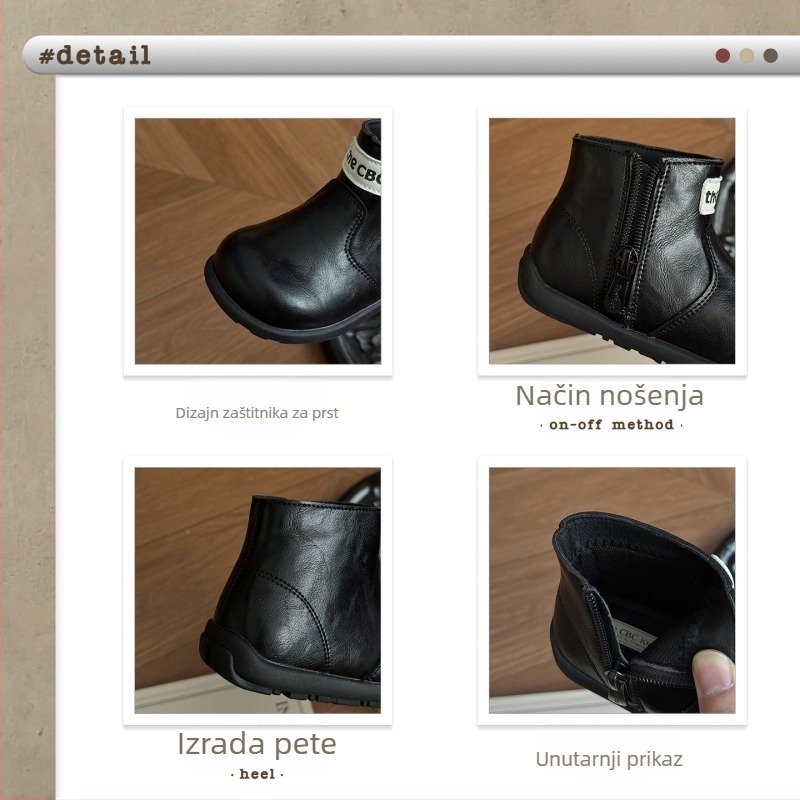Open the boot interior view photo
Viewport: 800px width, 800px height.
(x=612, y=590)
